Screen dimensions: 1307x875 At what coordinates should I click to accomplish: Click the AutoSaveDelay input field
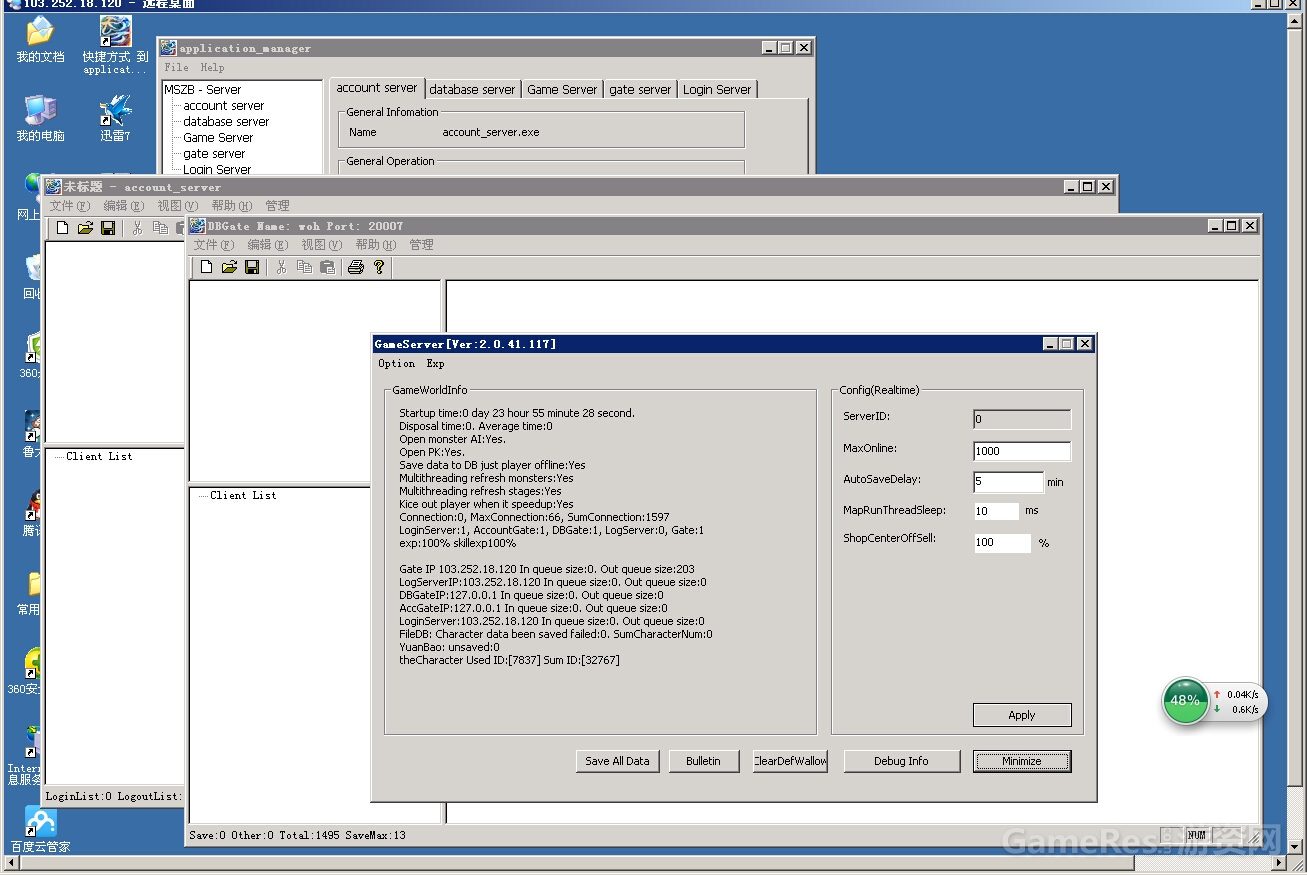coord(1008,482)
